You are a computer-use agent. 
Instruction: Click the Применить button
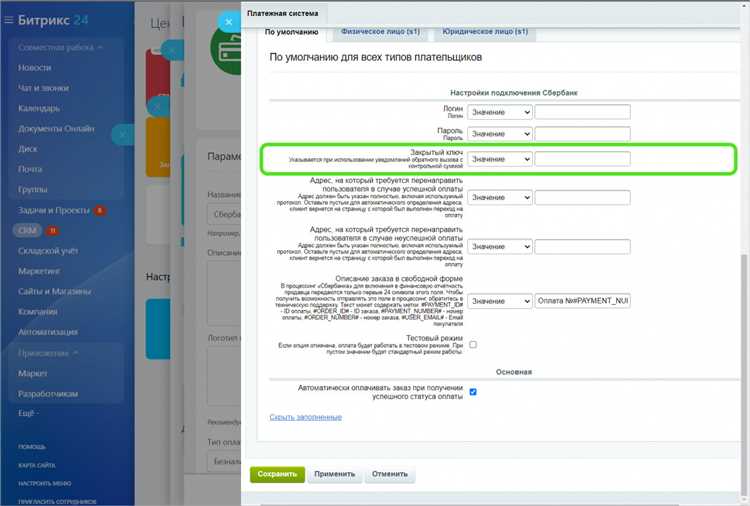334,474
